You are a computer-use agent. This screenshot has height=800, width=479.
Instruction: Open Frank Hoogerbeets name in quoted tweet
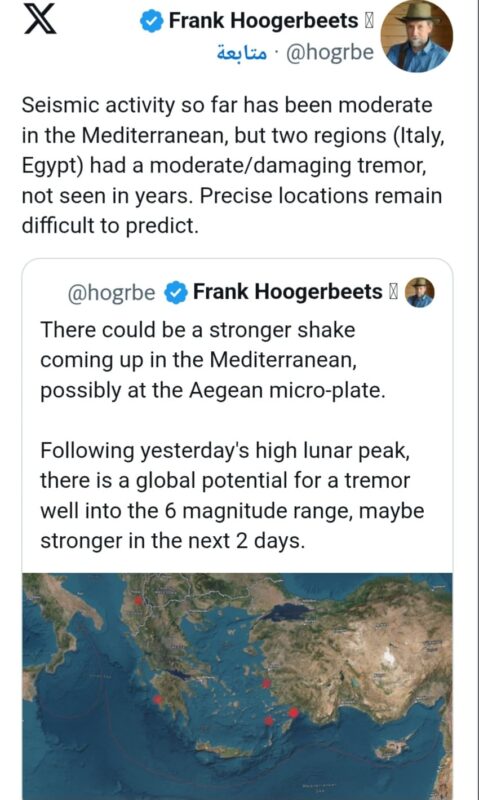tap(288, 292)
